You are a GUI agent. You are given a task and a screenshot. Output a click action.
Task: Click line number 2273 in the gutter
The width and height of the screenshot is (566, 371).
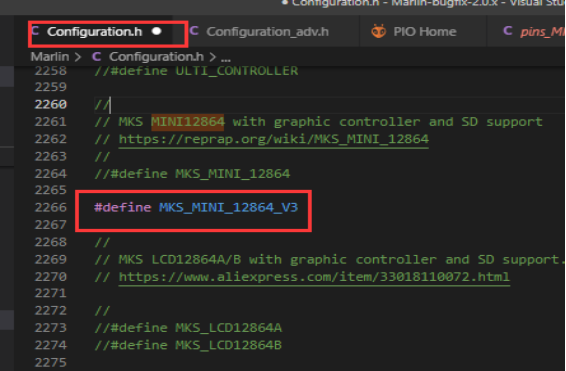(x=51, y=328)
